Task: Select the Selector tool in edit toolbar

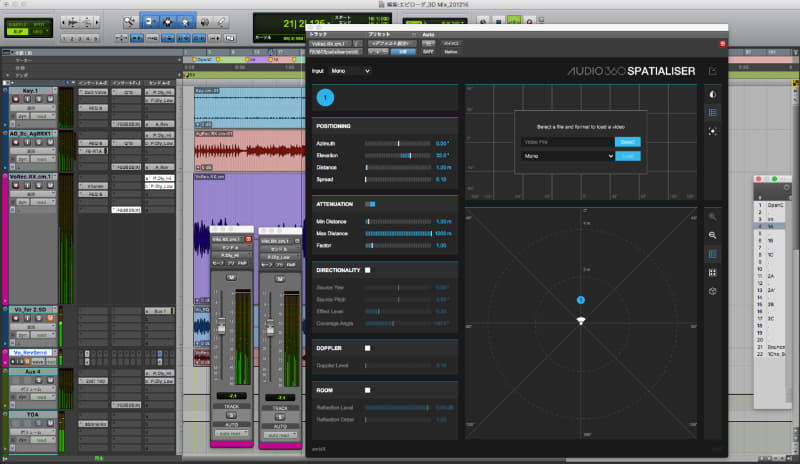Action: [x=167, y=21]
